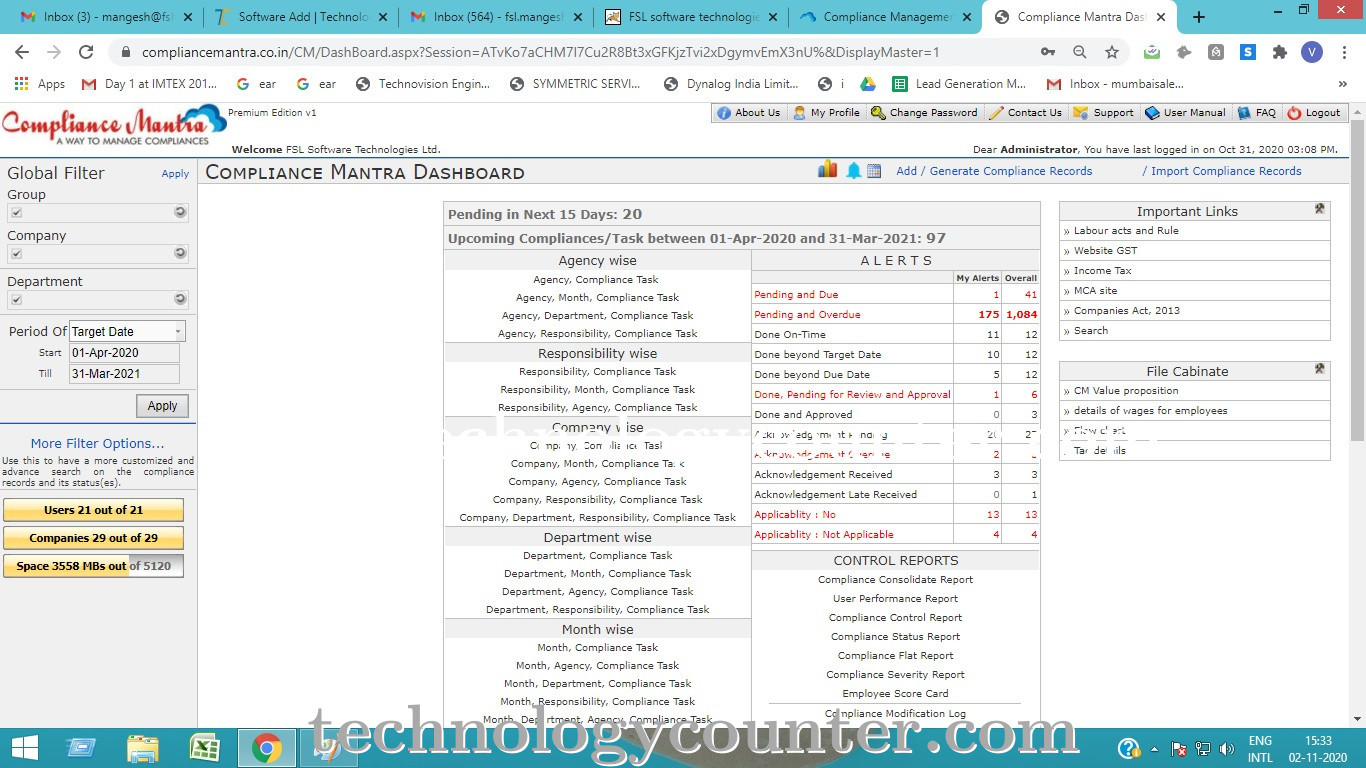Open the Chrome three-dot menu
The width and height of the screenshot is (1366, 768).
click(1344, 52)
